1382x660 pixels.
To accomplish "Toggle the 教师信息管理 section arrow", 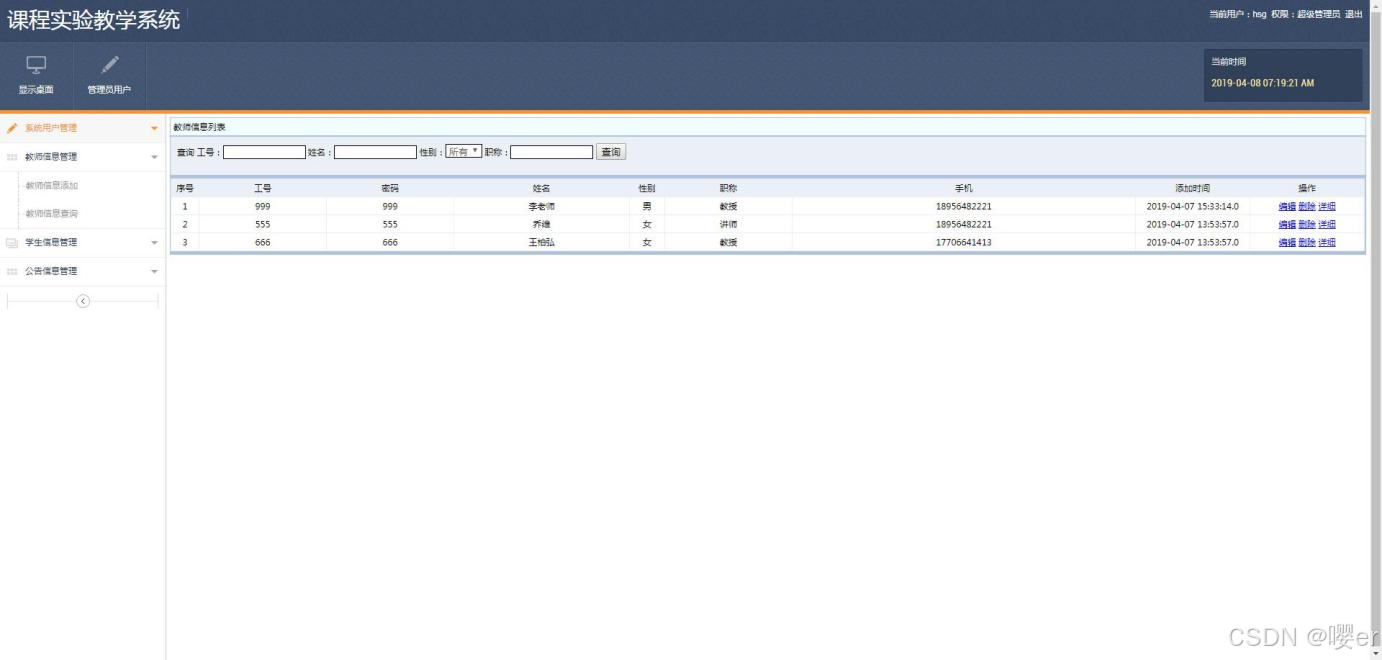I will point(154,158).
